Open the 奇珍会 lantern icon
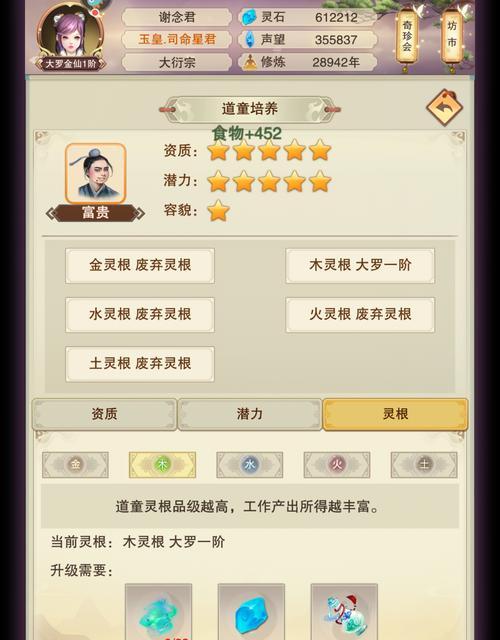 [x=407, y=38]
